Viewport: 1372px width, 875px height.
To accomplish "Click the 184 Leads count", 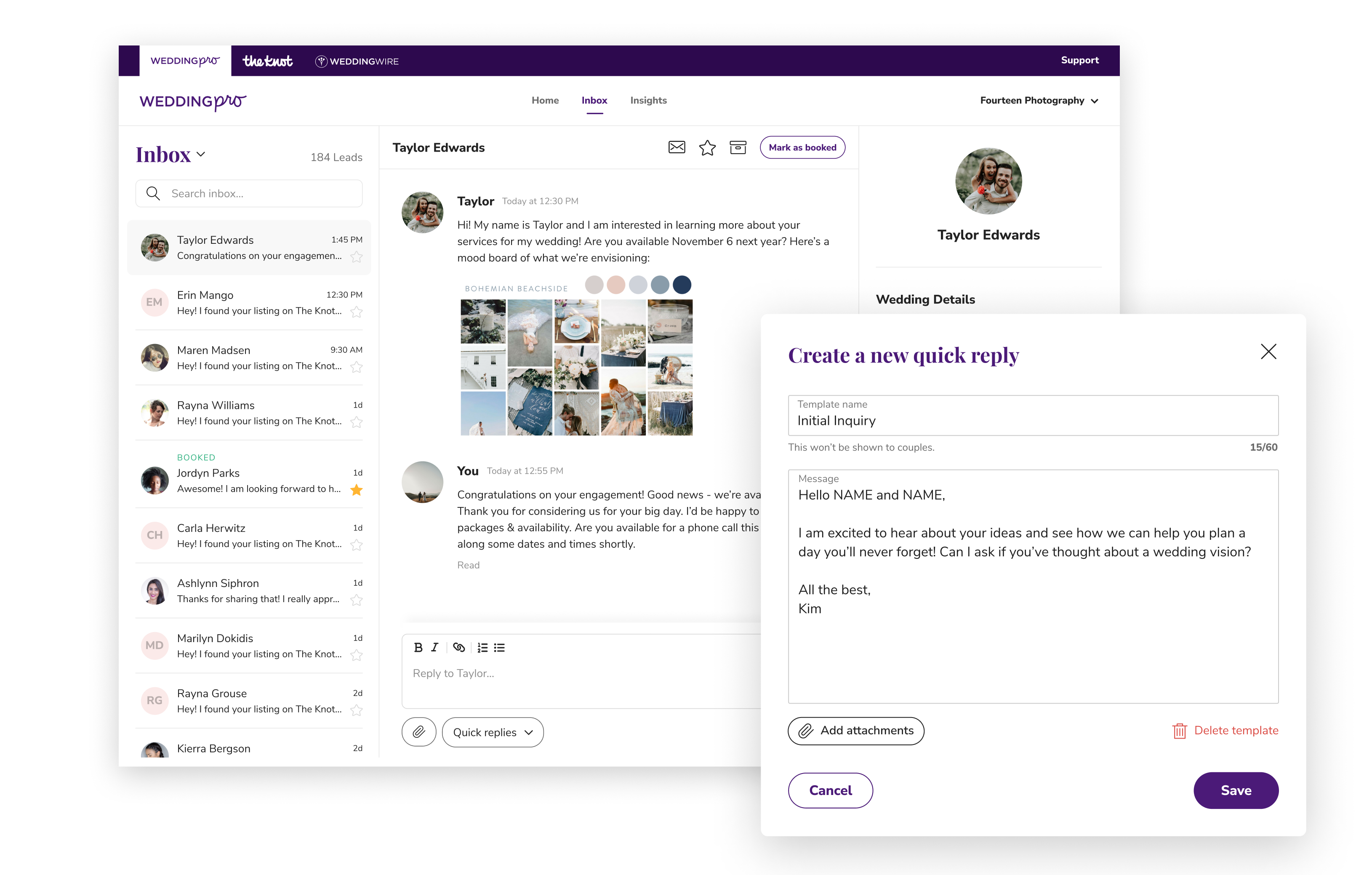I will (336, 157).
